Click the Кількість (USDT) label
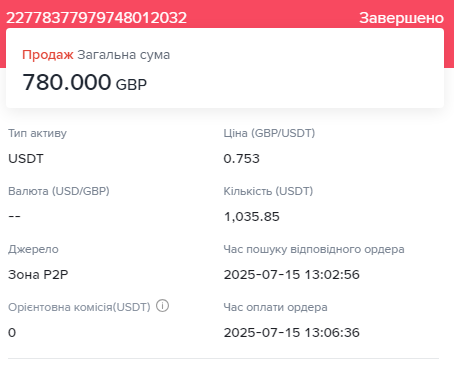Viewport: 454px width, 372px height. (x=268, y=191)
